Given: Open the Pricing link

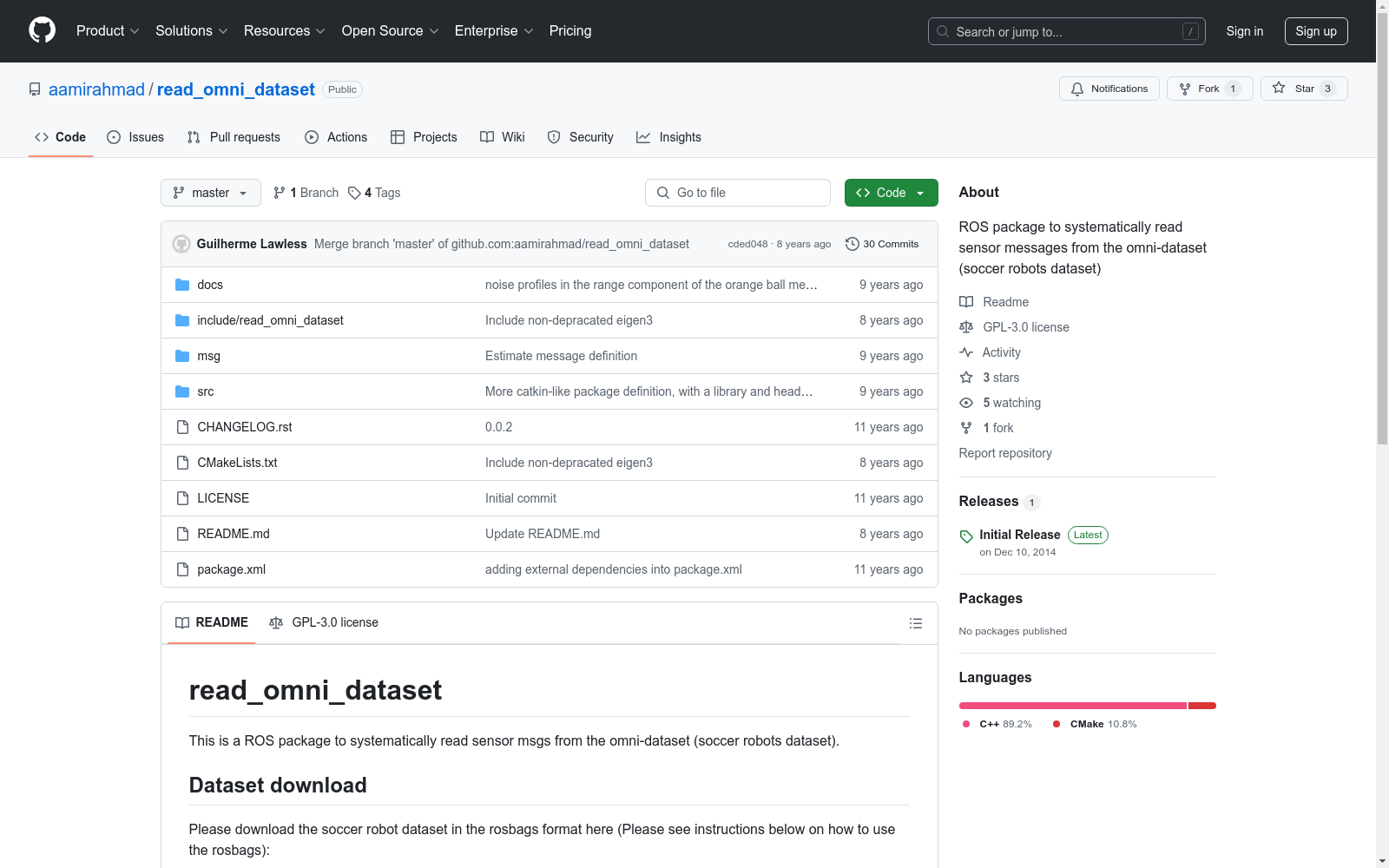Looking at the screenshot, I should point(570,31).
